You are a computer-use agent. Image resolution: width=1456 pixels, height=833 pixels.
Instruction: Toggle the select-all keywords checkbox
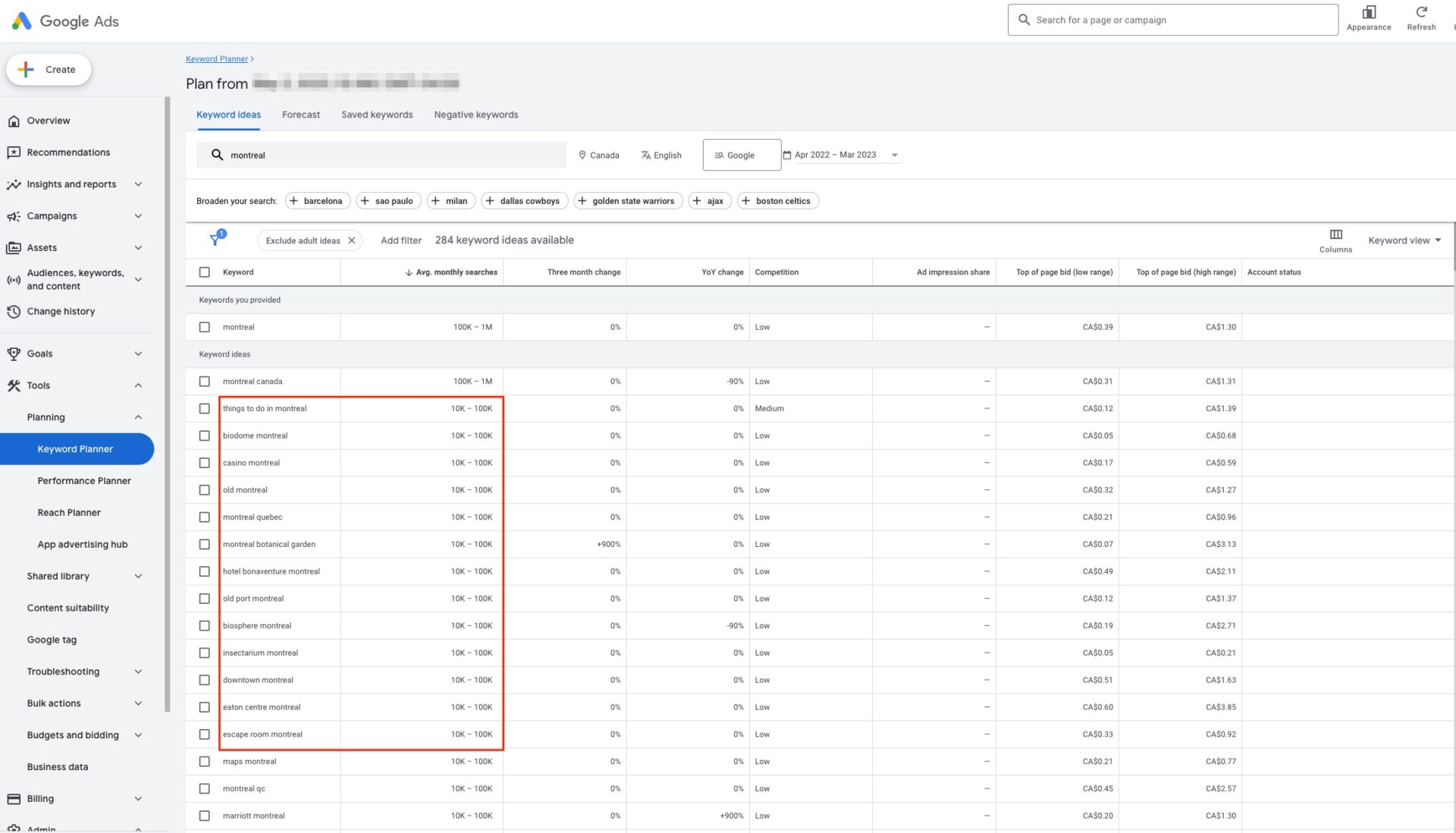click(x=204, y=272)
